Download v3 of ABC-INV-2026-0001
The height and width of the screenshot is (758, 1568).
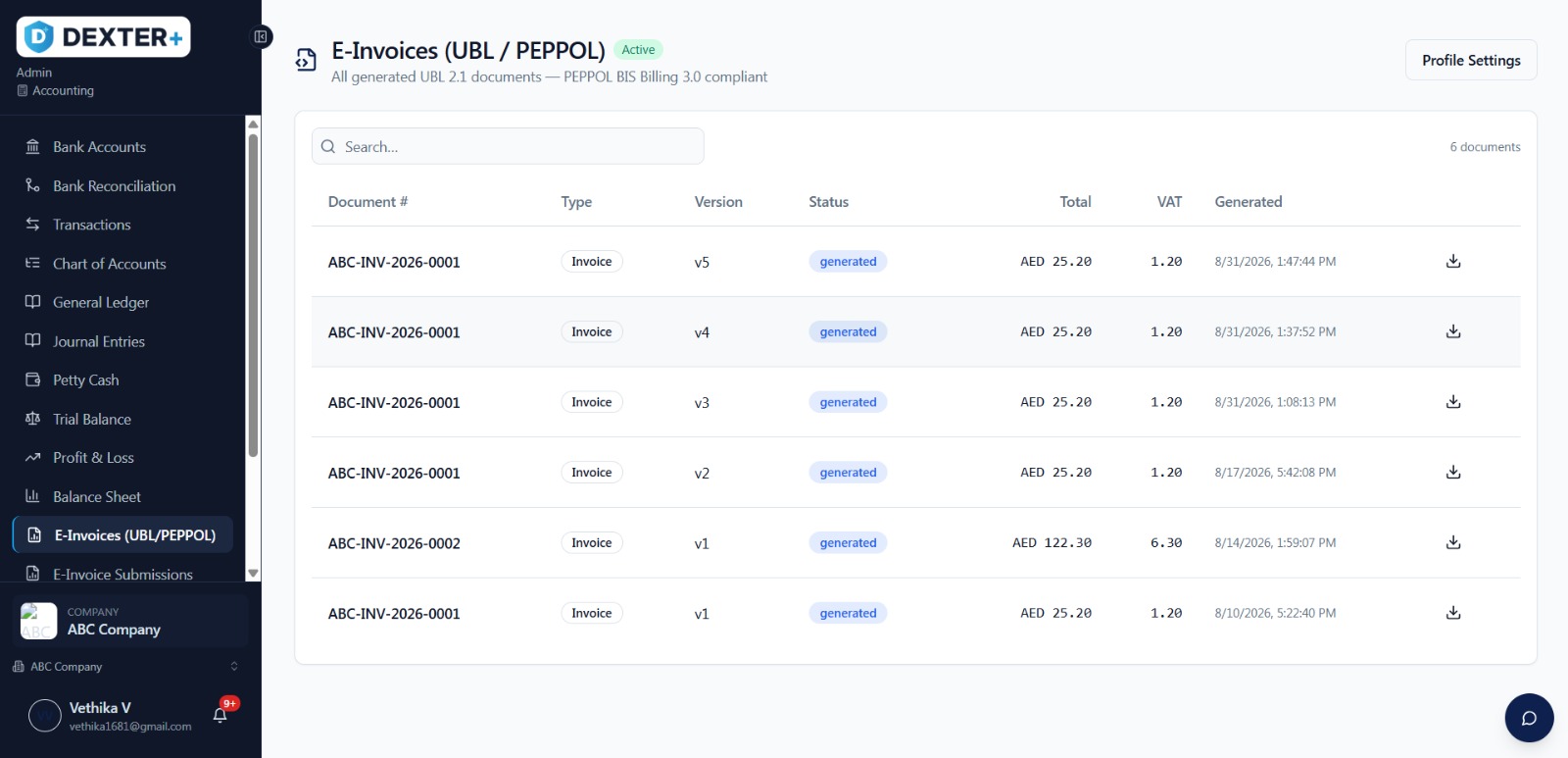pos(1453,402)
